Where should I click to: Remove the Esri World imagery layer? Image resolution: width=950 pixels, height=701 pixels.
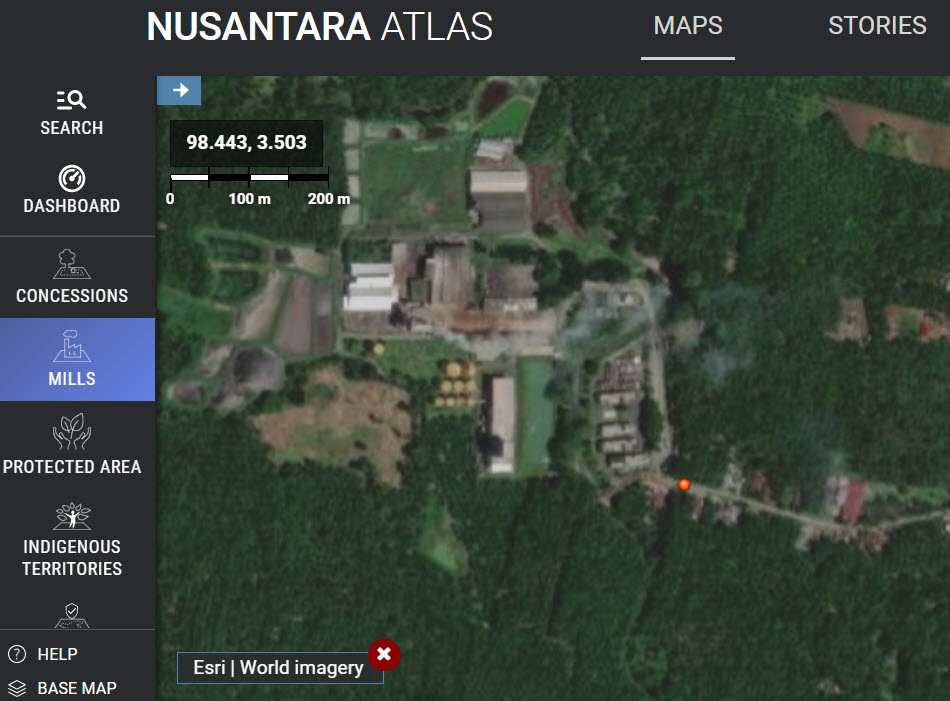click(384, 655)
